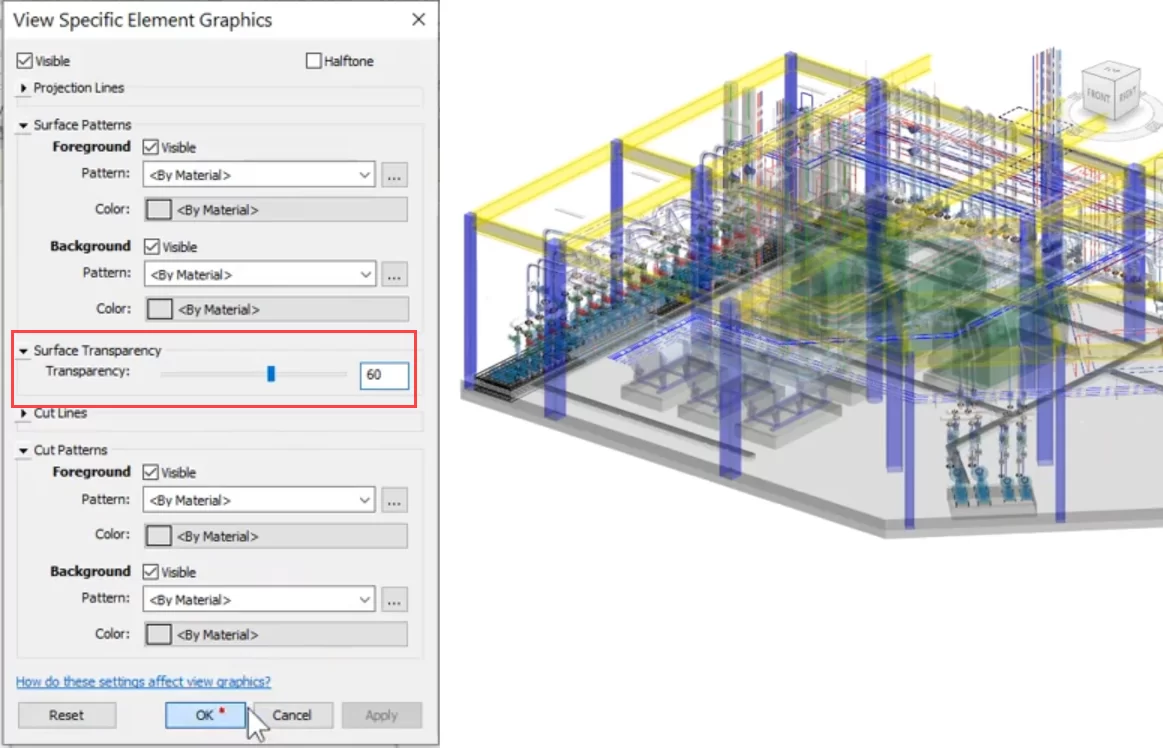Open Cut Foreground pattern browse button
Image resolution: width=1163 pixels, height=748 pixels.
394,500
